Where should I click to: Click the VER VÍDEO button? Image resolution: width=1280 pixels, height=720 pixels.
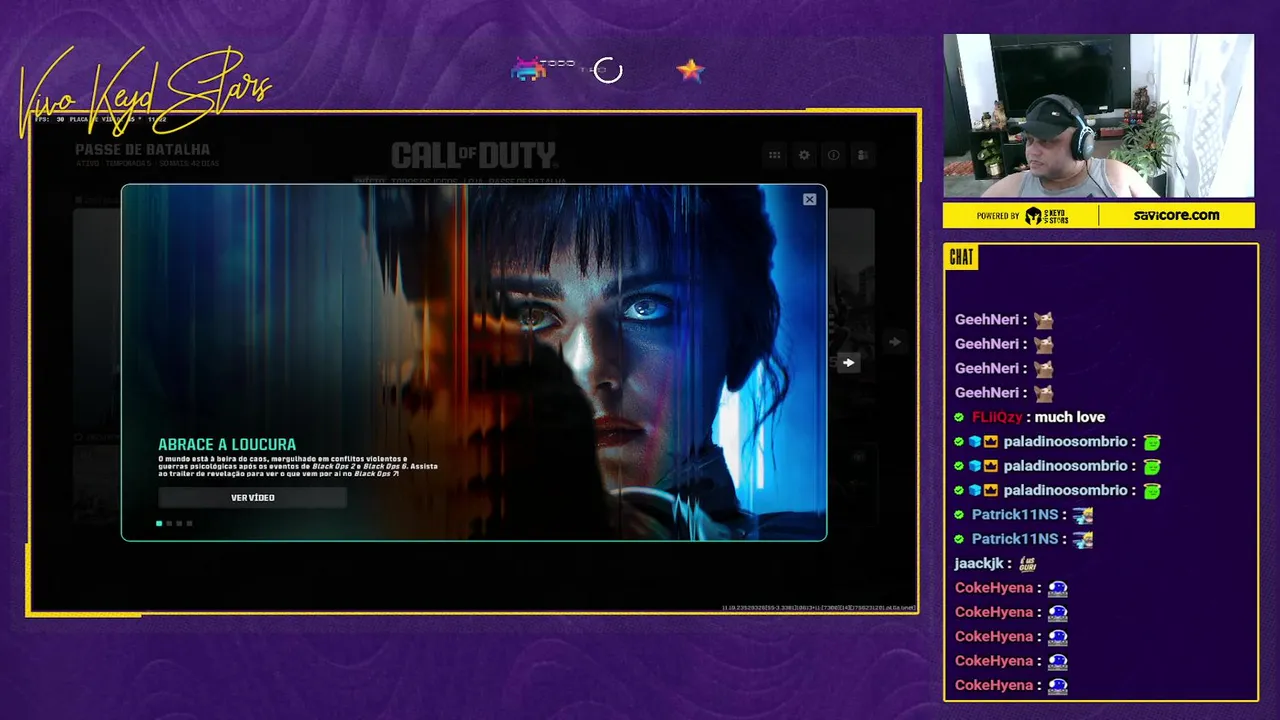point(253,497)
